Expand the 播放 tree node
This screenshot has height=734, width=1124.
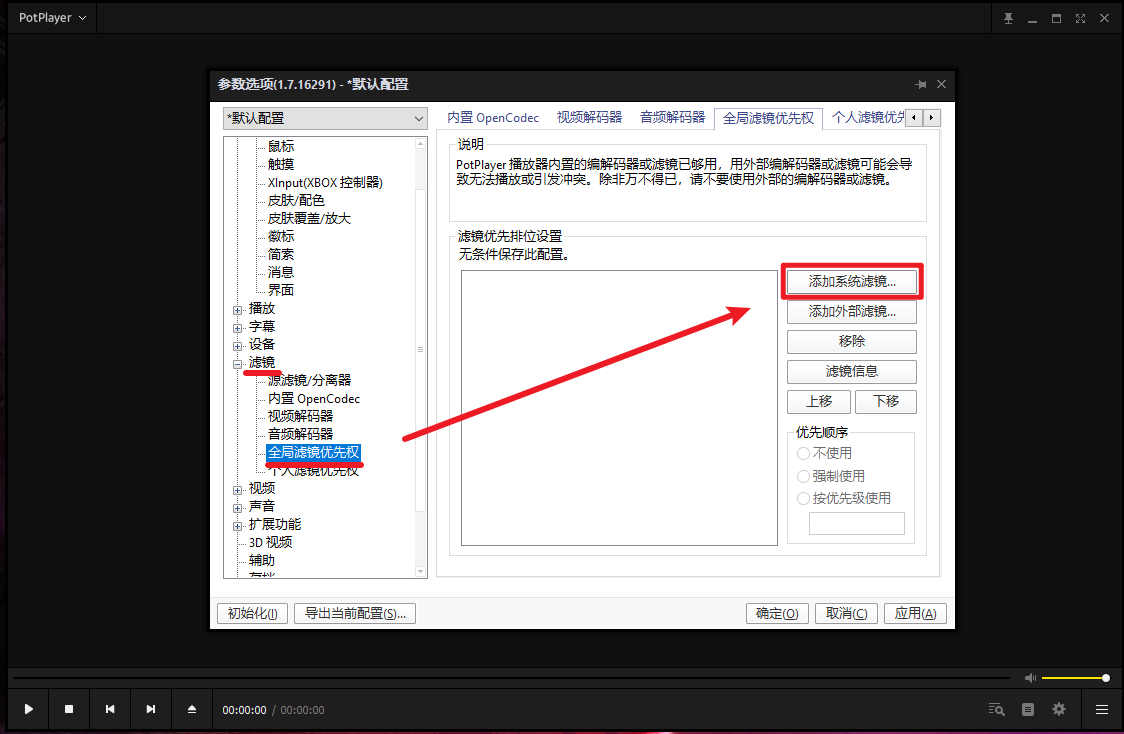(x=237, y=309)
